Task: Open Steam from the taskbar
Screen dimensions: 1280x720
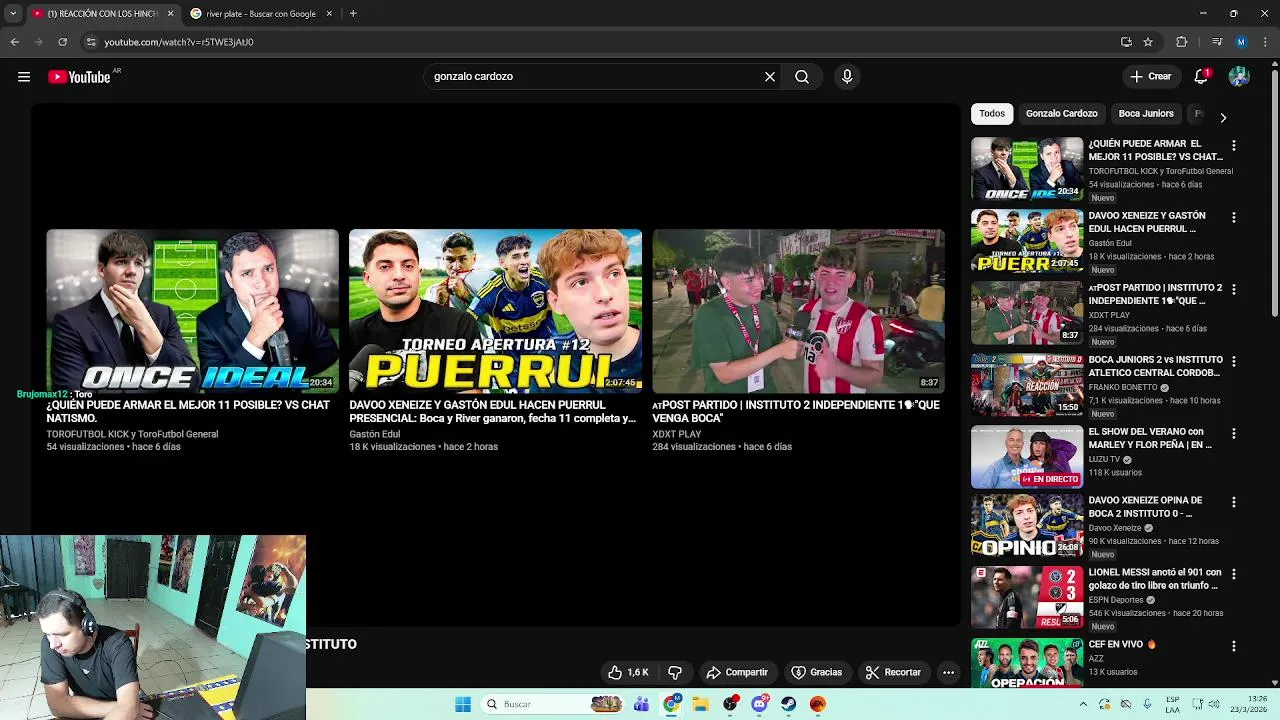Action: click(789, 704)
